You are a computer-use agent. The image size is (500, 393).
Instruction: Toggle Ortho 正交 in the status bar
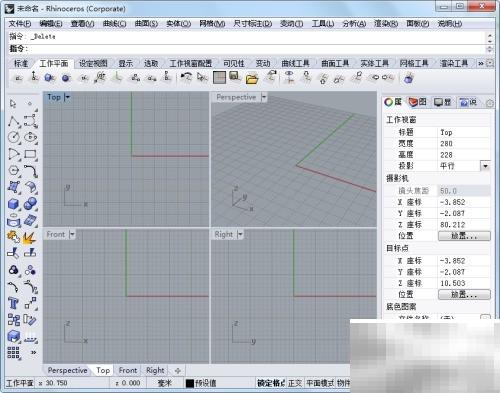coord(295,383)
